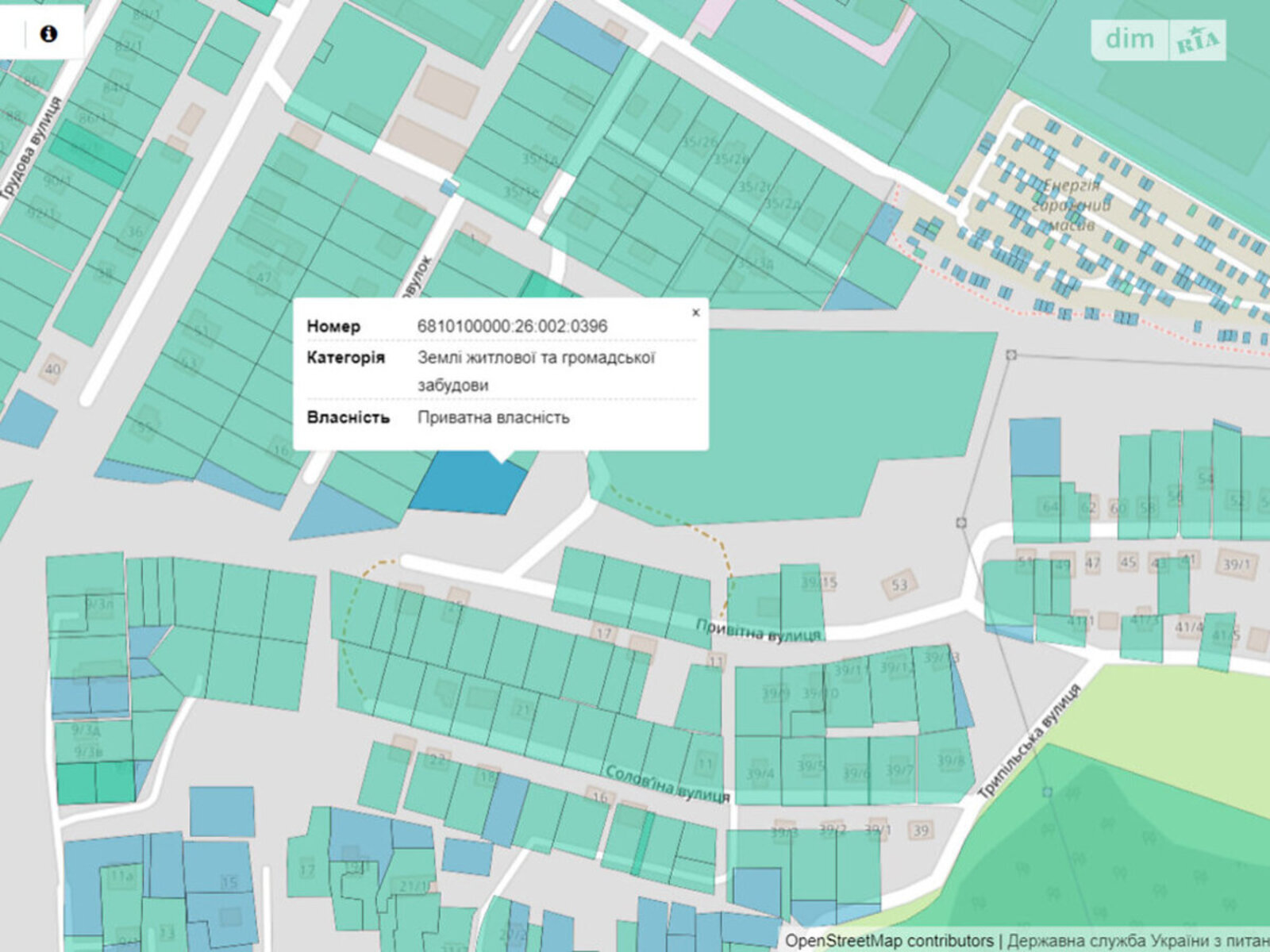This screenshot has height=952, width=1270.
Task: Click building number 45 marker
Action: (1127, 562)
